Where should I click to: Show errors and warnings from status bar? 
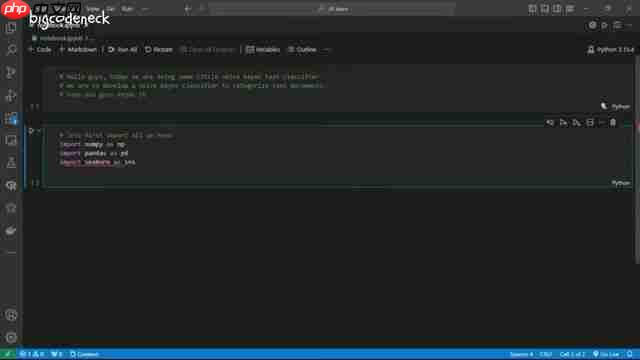click(x=33, y=354)
